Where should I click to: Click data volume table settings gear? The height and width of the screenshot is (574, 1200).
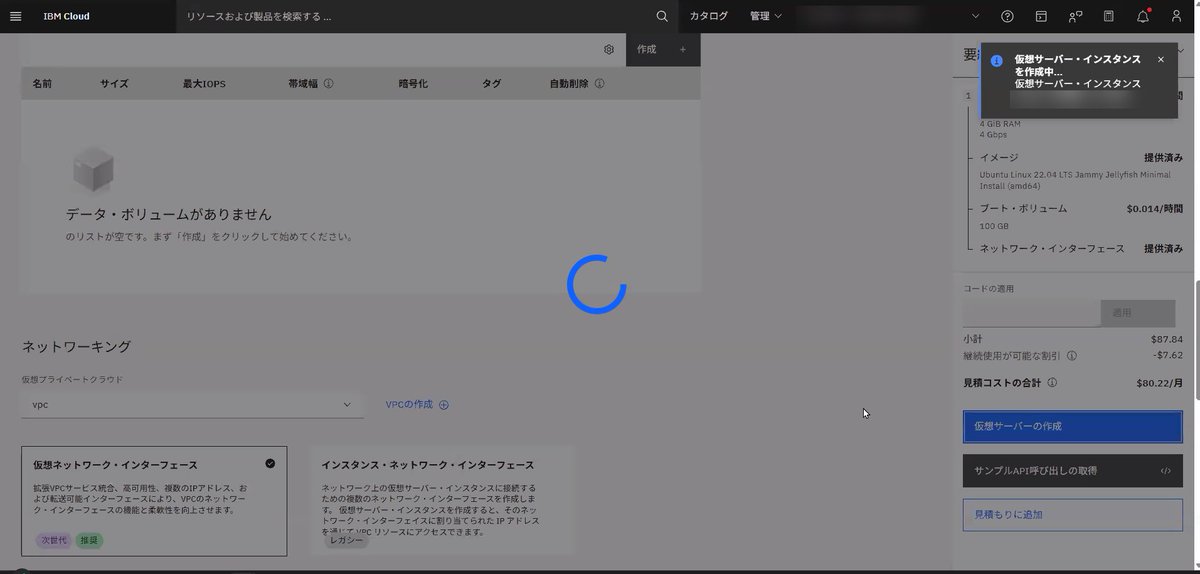(x=608, y=49)
